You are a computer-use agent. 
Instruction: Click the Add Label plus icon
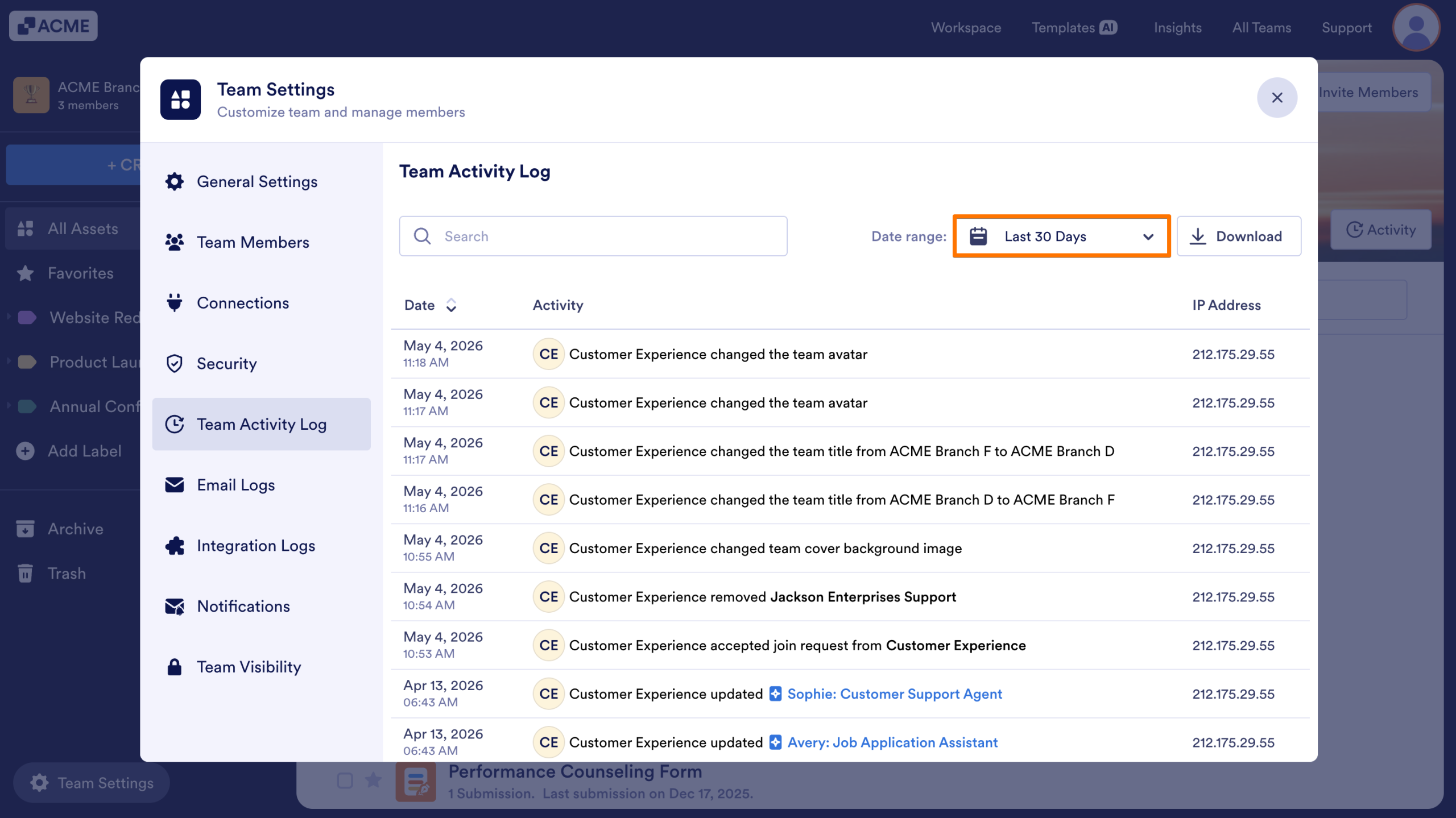point(25,451)
